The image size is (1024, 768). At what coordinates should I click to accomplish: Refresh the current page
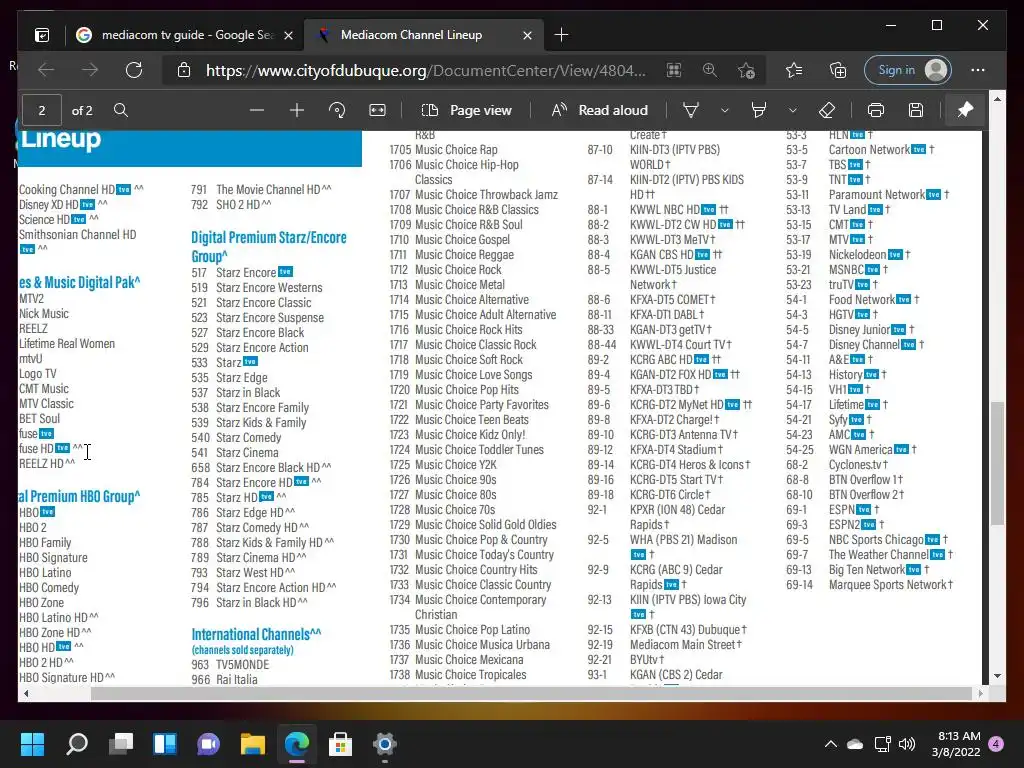coord(134,70)
